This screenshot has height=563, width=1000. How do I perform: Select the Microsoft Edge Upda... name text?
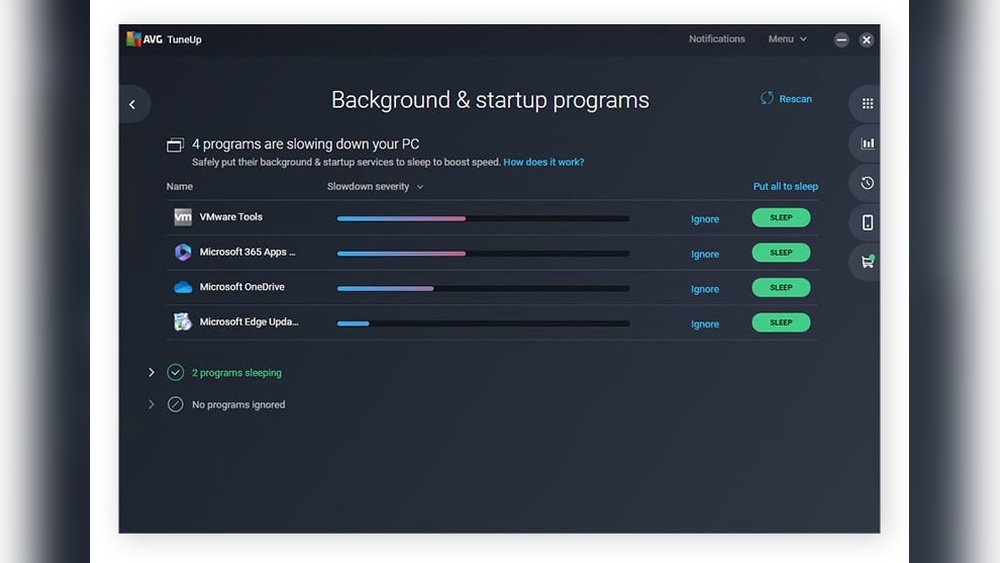pos(249,322)
